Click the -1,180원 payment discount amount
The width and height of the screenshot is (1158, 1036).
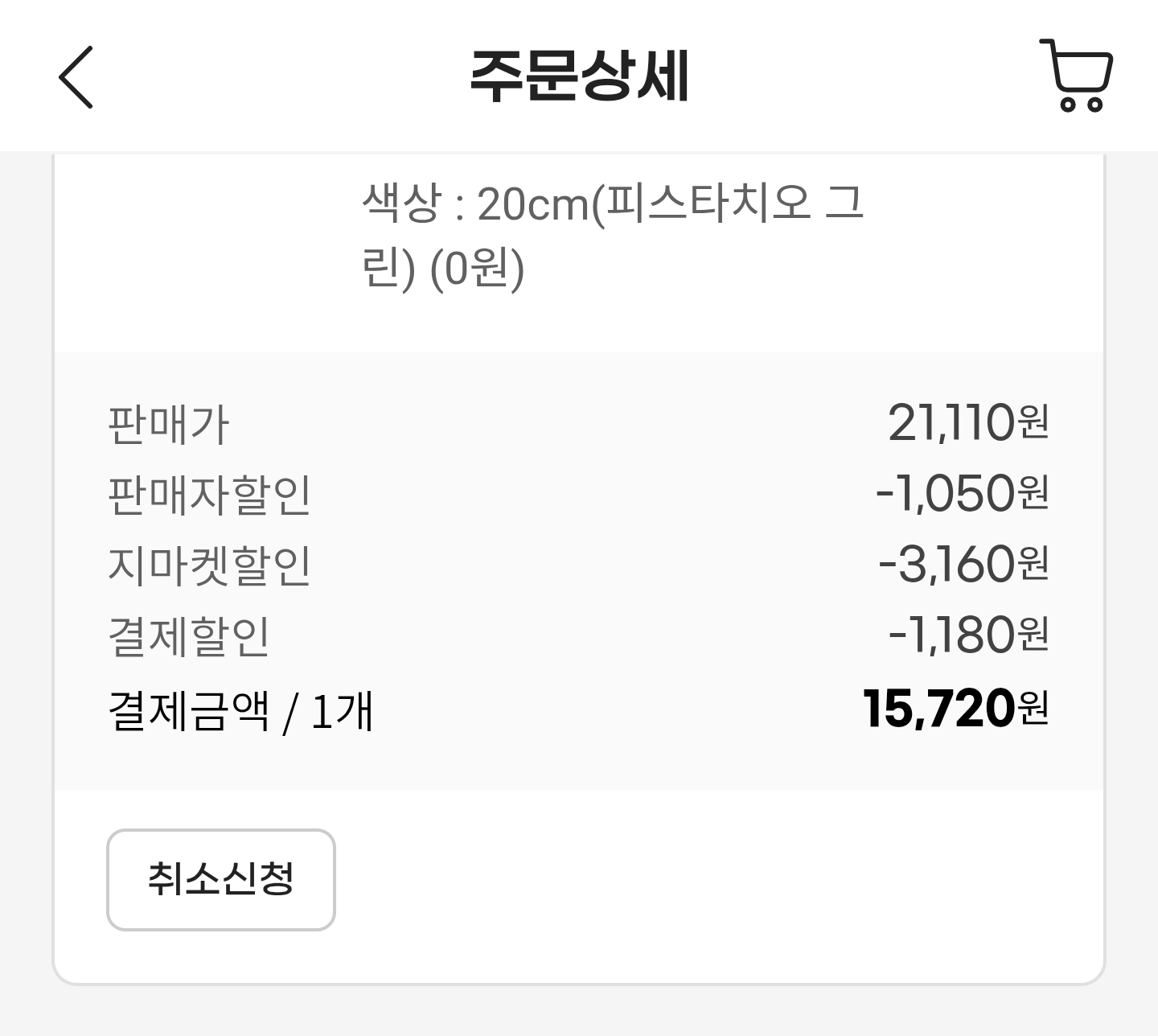coord(968,635)
